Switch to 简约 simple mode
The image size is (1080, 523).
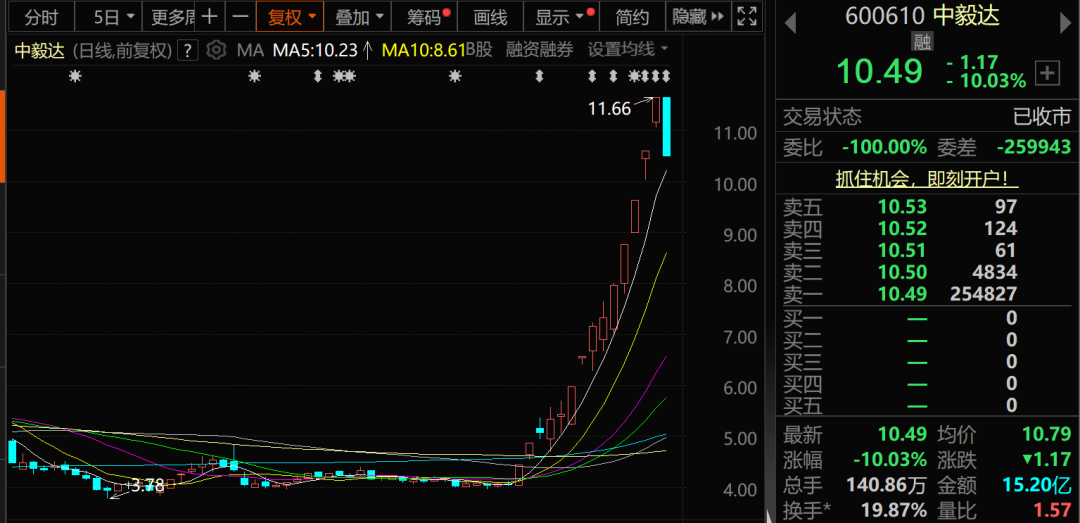[x=632, y=17]
